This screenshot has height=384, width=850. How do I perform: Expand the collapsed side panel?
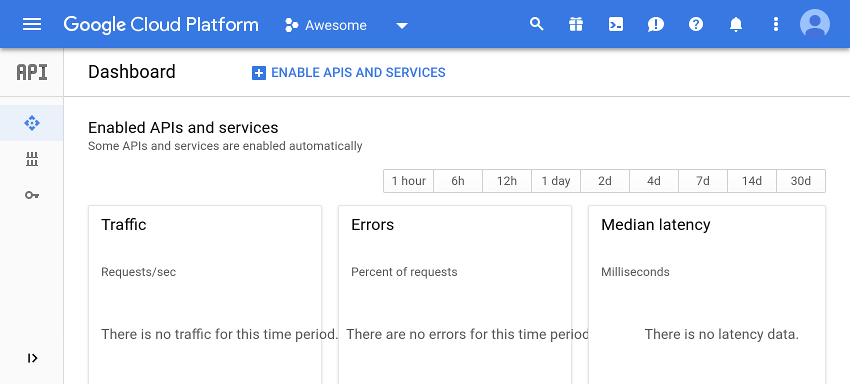(x=32, y=358)
